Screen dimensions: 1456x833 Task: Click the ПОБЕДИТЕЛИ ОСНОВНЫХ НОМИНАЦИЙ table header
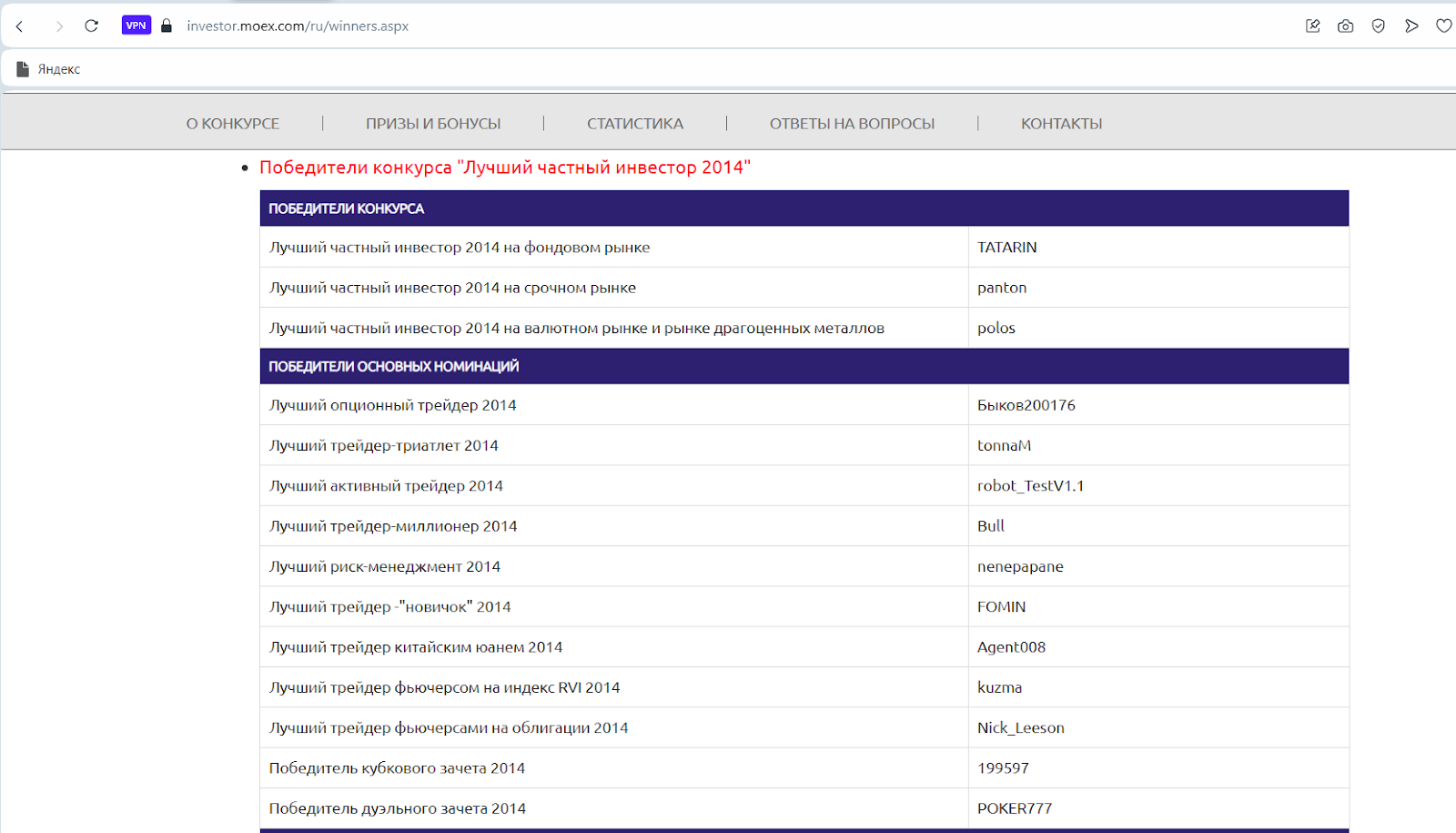point(804,366)
